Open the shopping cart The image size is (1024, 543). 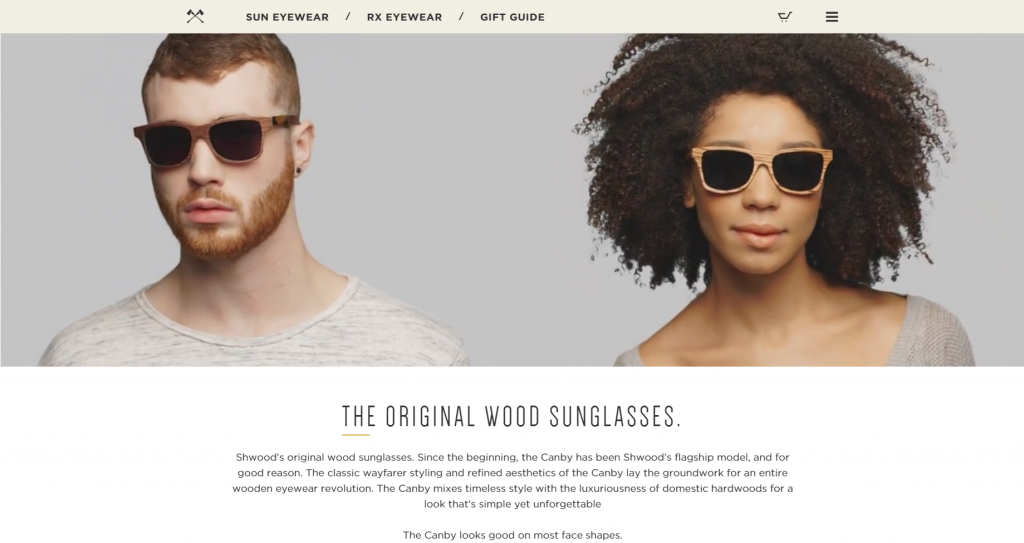[x=785, y=16]
